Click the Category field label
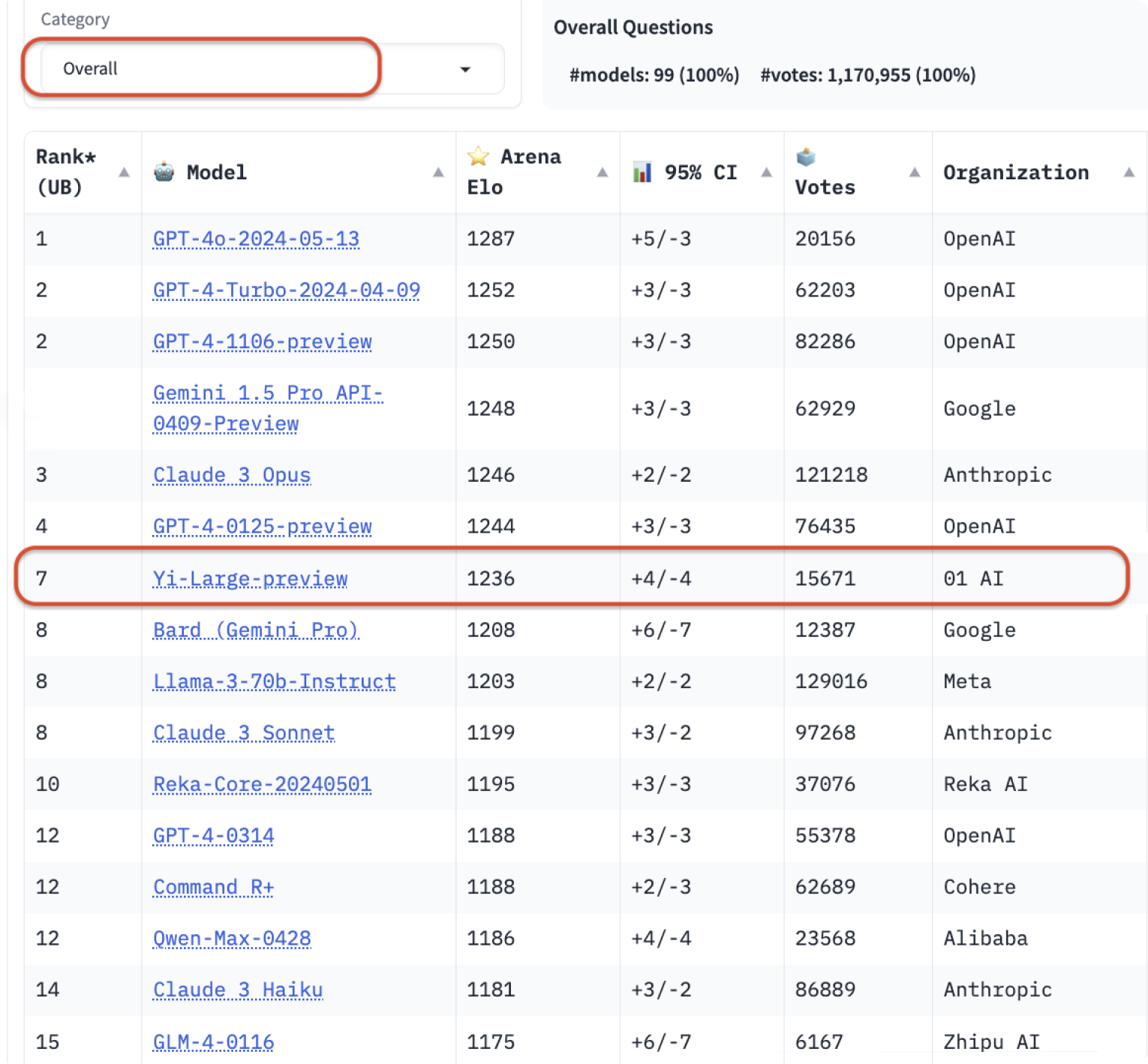The width and height of the screenshot is (1148, 1064). (75, 20)
